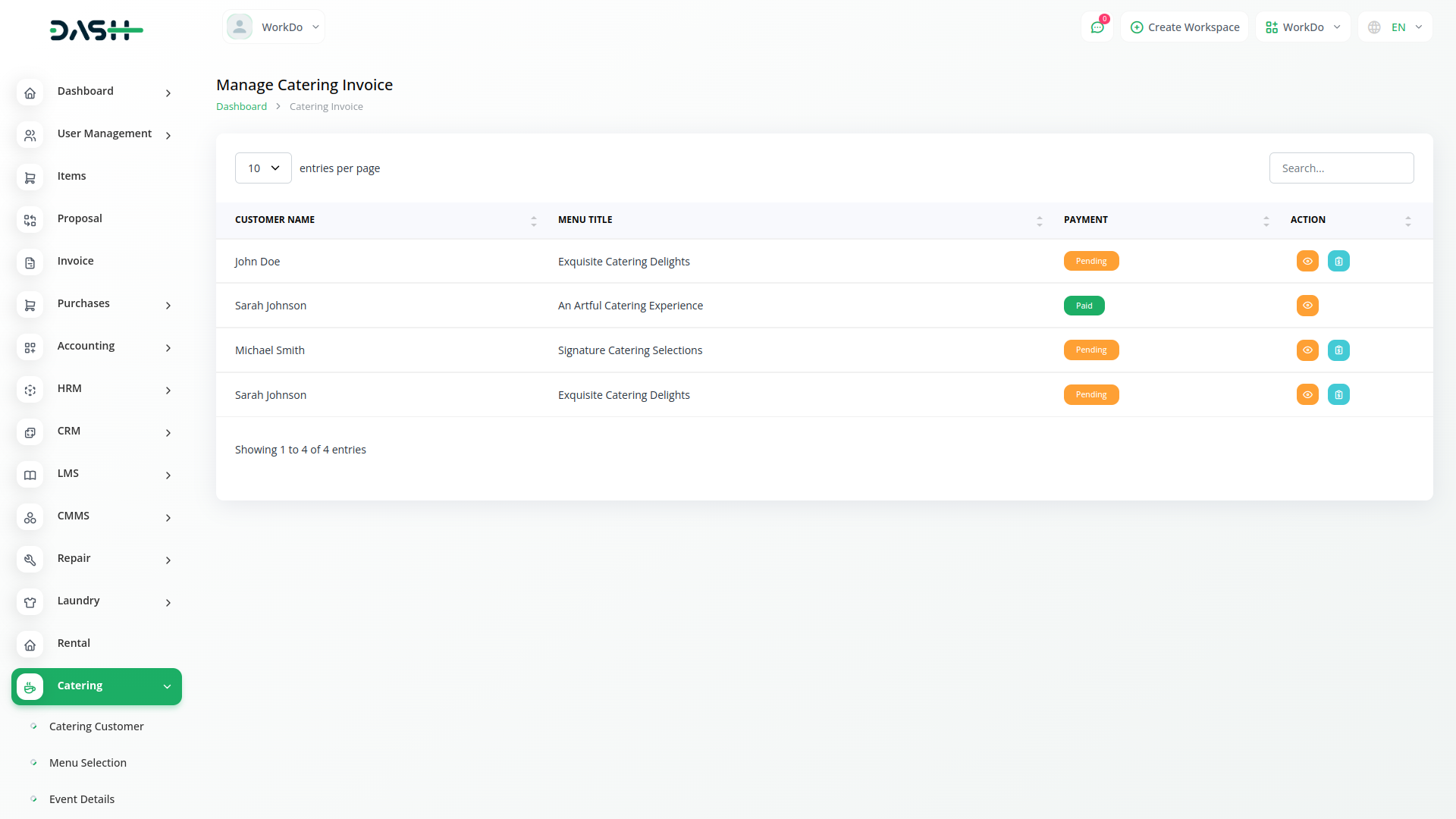1456x819 pixels.
Task: Follow the Dashboard breadcrumb link
Action: point(241,107)
